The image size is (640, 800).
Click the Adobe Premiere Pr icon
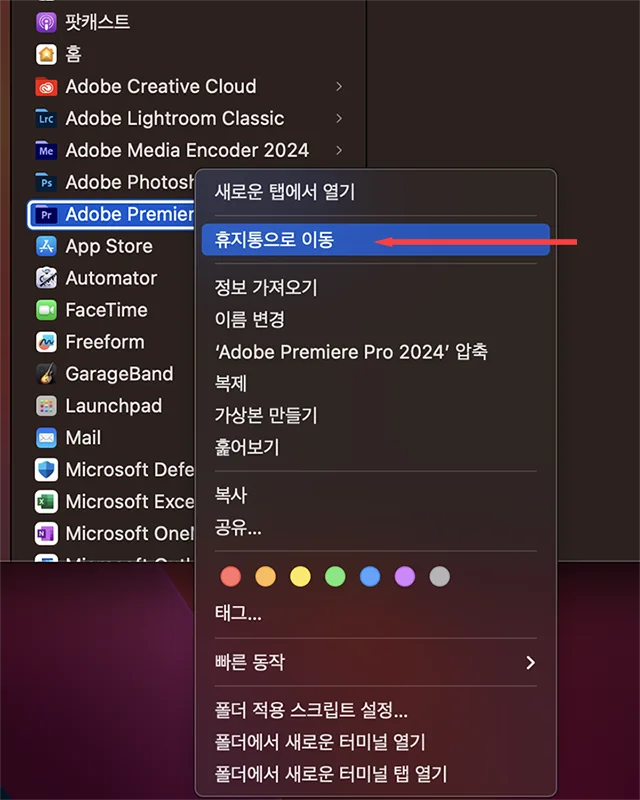pyautogui.click(x=46, y=214)
